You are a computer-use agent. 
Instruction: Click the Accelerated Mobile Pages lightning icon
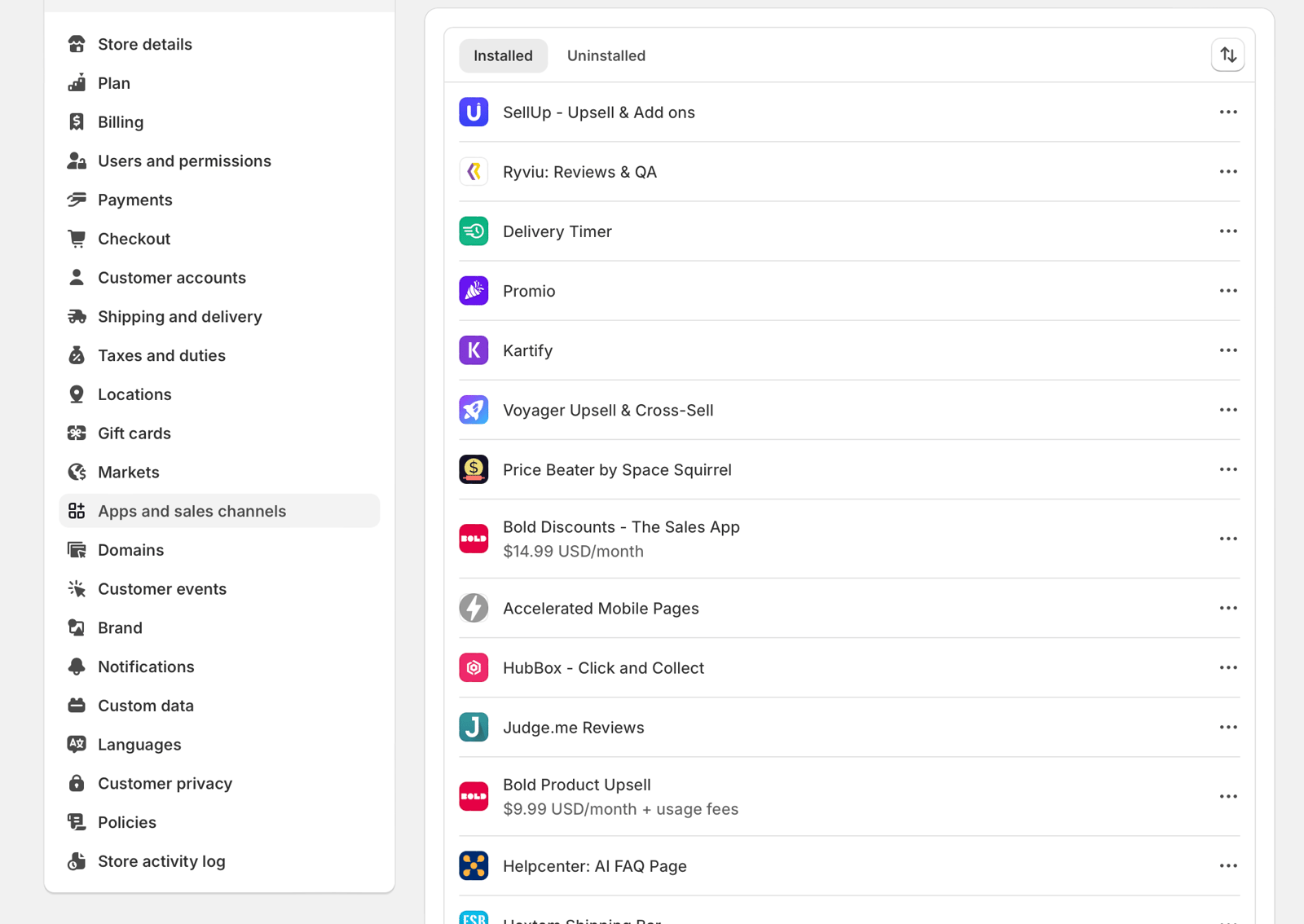[x=474, y=608]
